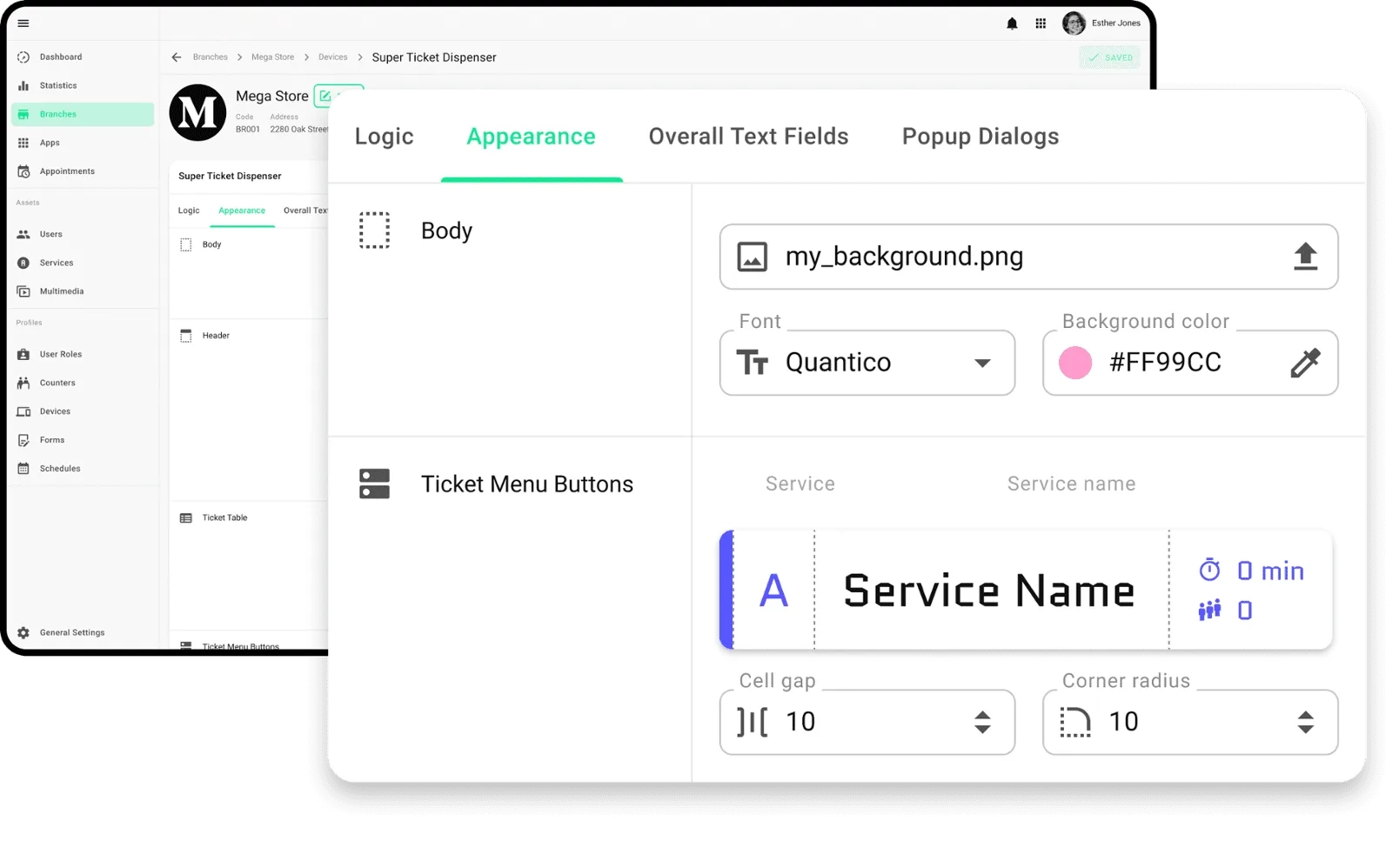This screenshot has height=868, width=1392.
Task: Click the edit icon beside Mega Store
Action: point(325,96)
